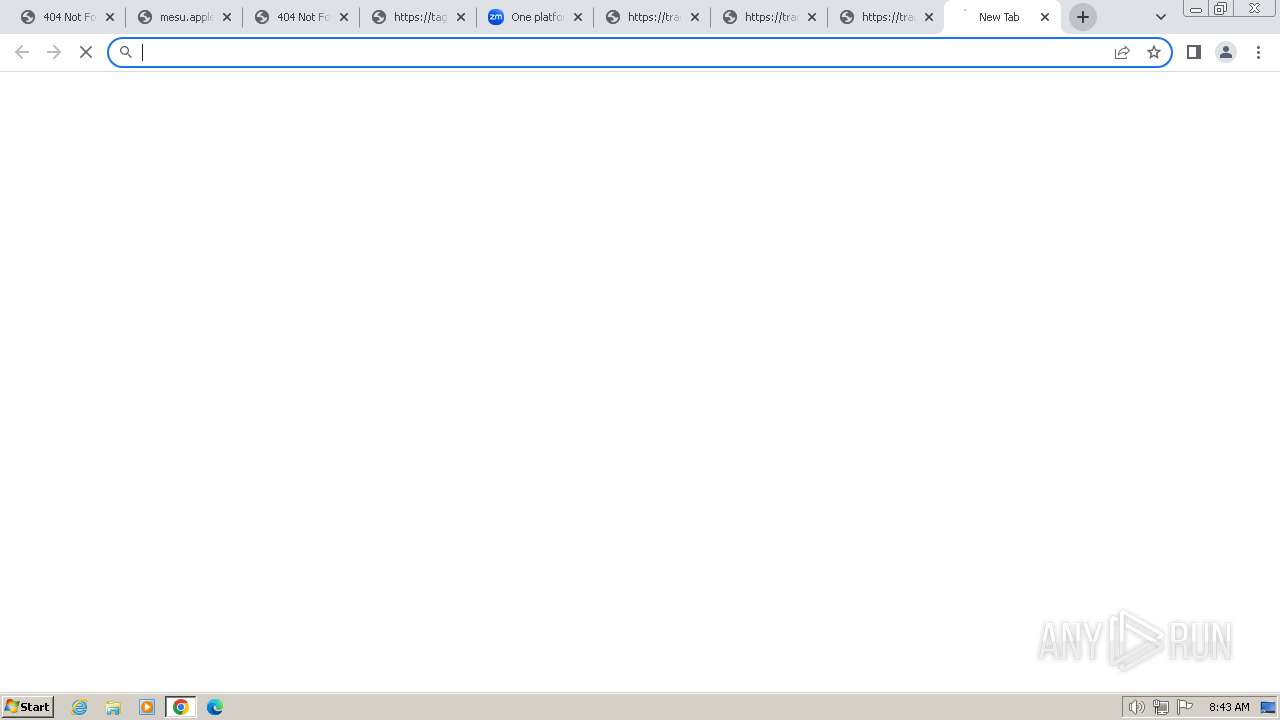
Task: Switch to the second 404 Not Found tab
Action: (x=301, y=17)
